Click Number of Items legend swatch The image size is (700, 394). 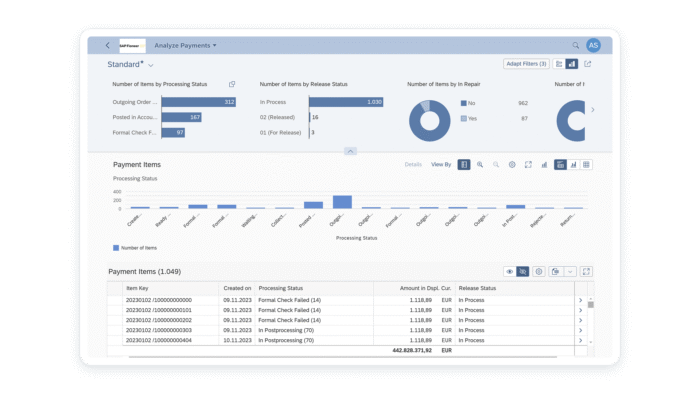pyautogui.click(x=116, y=248)
